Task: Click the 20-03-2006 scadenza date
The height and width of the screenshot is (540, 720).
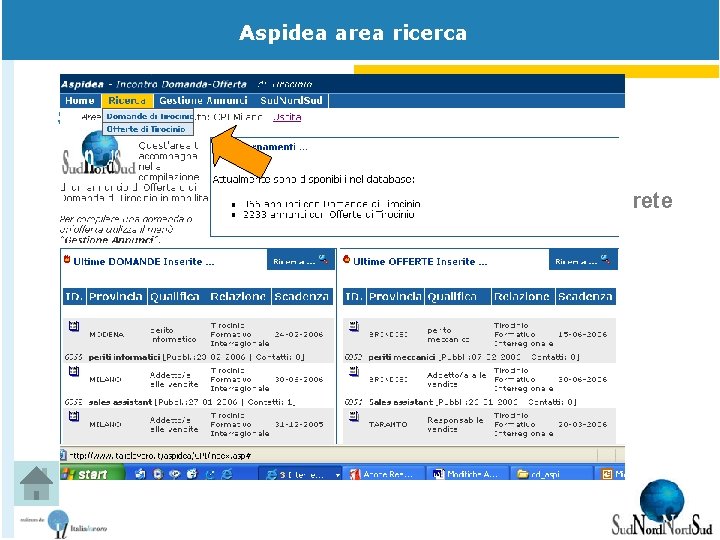Action: [583, 425]
